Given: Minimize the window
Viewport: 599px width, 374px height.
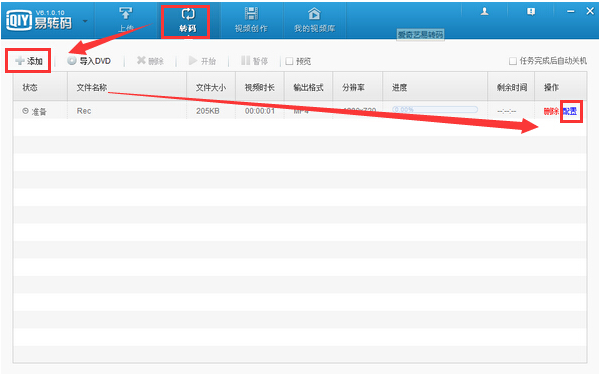Looking at the screenshot, I should click(570, 12).
